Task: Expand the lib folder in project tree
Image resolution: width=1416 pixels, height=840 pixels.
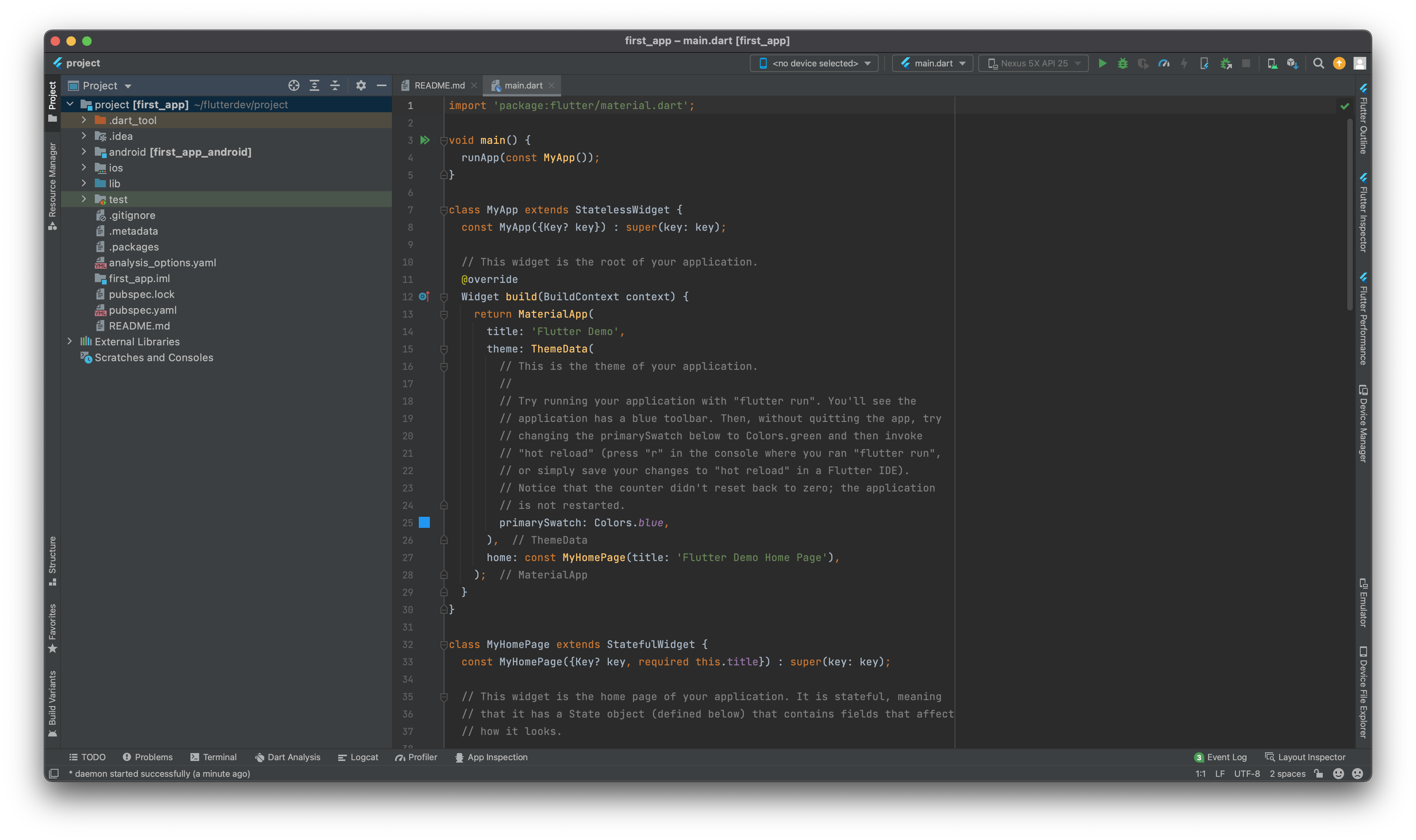Action: (84, 183)
